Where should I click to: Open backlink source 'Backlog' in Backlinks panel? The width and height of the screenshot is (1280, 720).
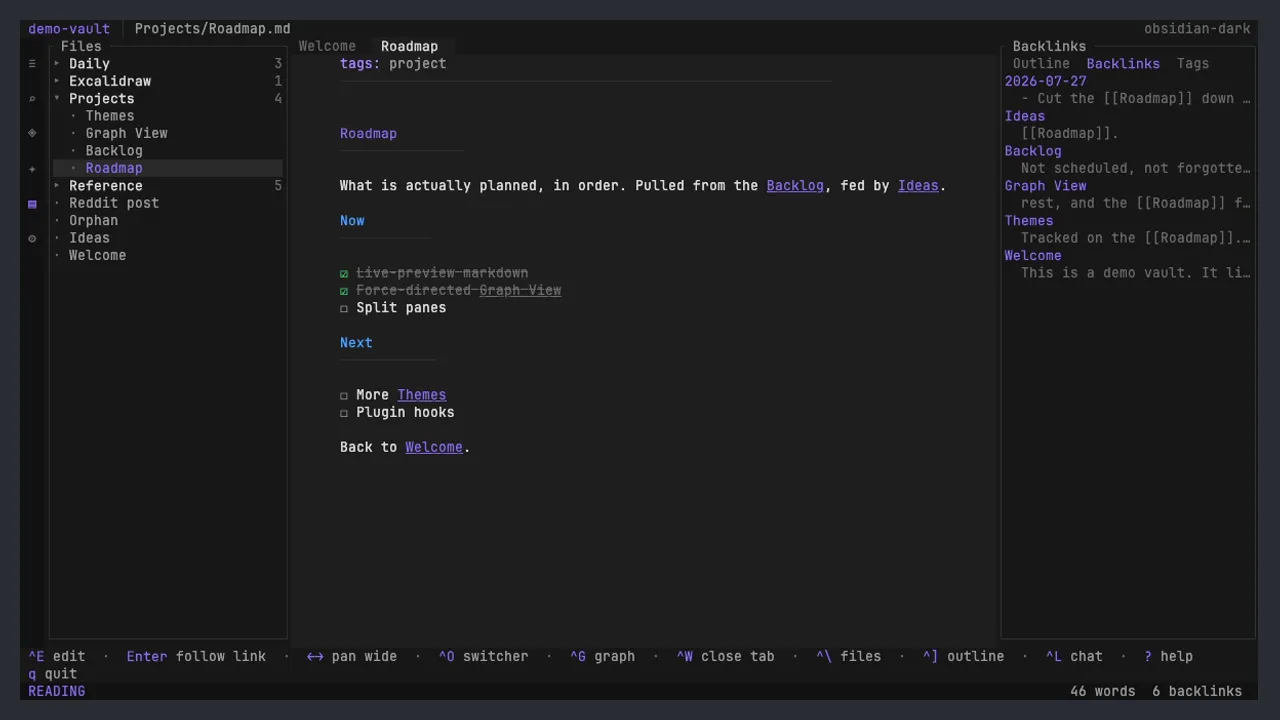click(1033, 151)
